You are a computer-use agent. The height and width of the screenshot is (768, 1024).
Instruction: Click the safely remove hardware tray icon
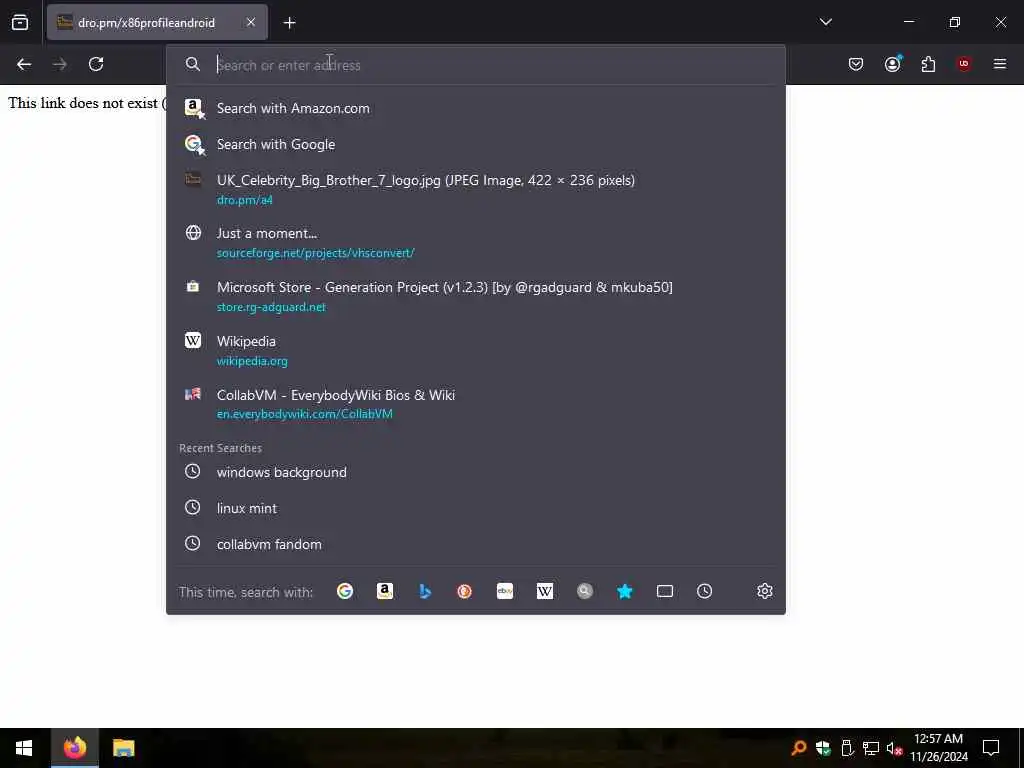point(847,748)
